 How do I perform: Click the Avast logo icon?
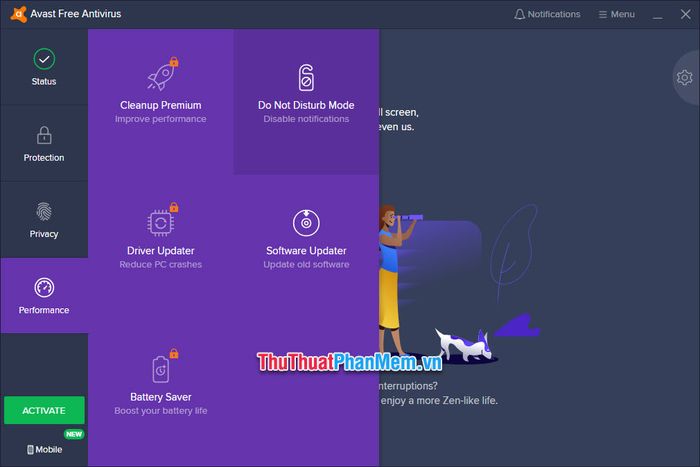[x=18, y=14]
